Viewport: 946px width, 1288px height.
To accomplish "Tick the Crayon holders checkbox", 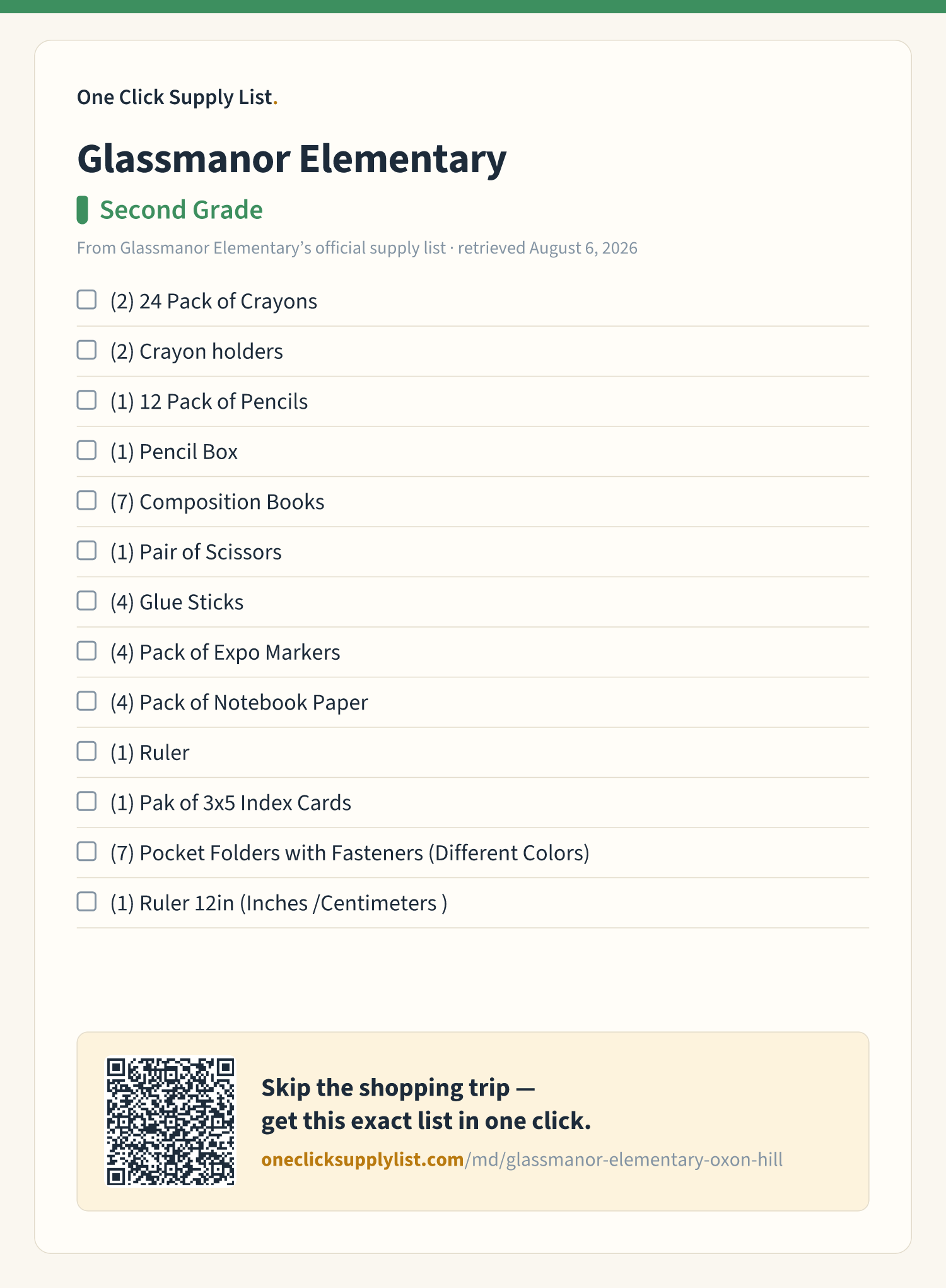I will (x=86, y=350).
